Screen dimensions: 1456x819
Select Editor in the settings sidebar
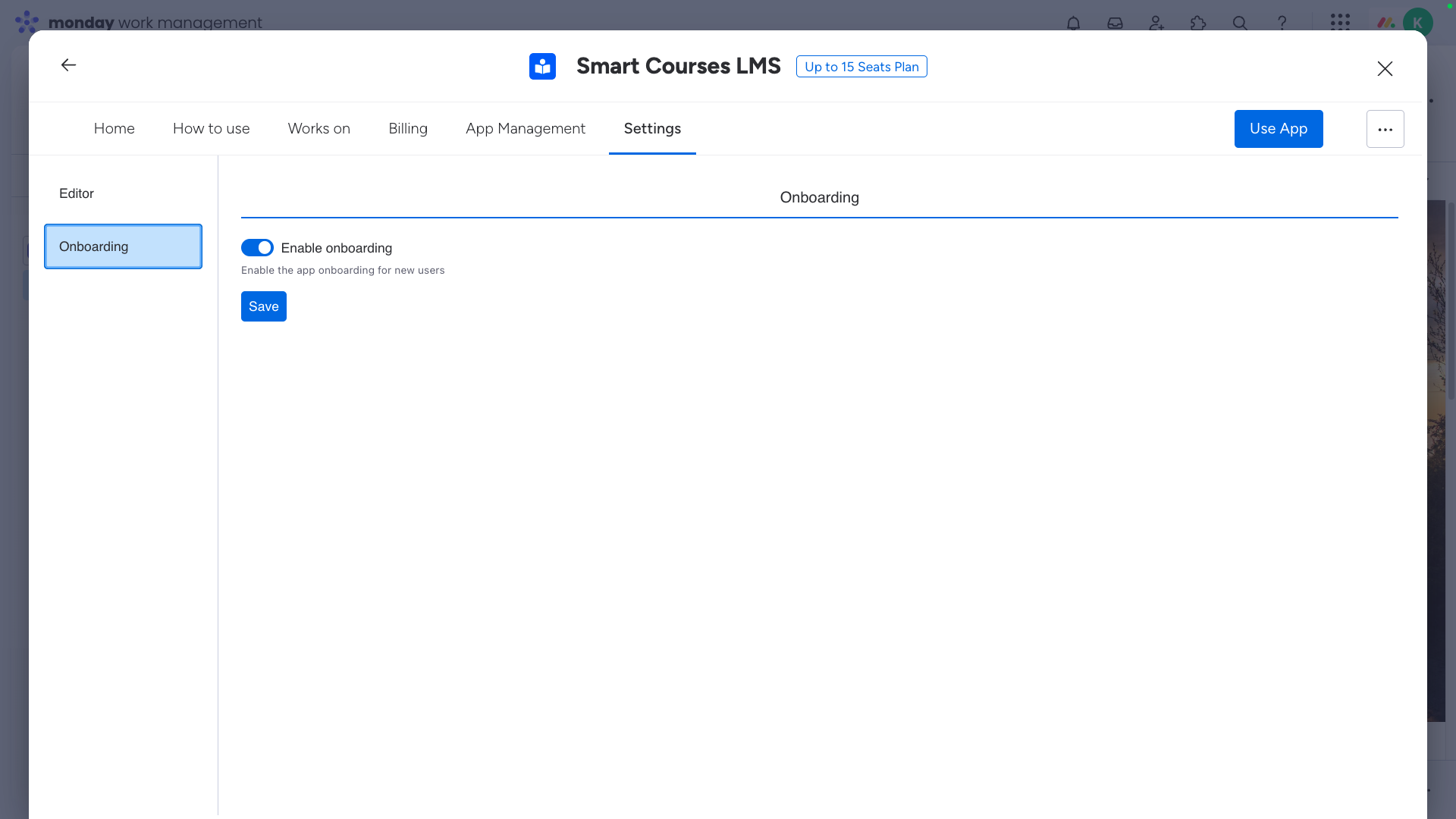coord(123,193)
